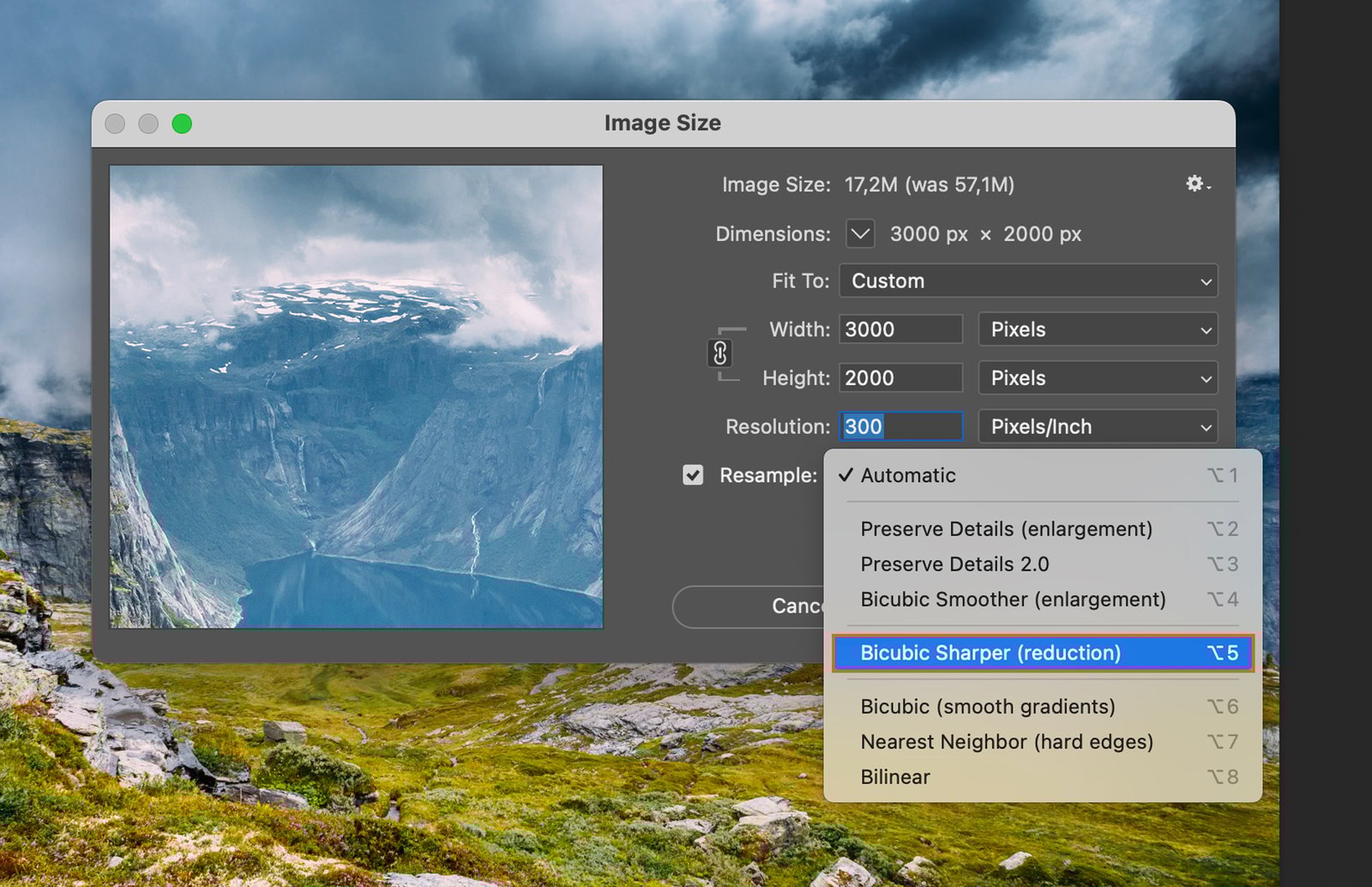This screenshot has width=1372, height=887.
Task: Expand the Dimensions unit chevron dropdown
Action: tap(860, 234)
